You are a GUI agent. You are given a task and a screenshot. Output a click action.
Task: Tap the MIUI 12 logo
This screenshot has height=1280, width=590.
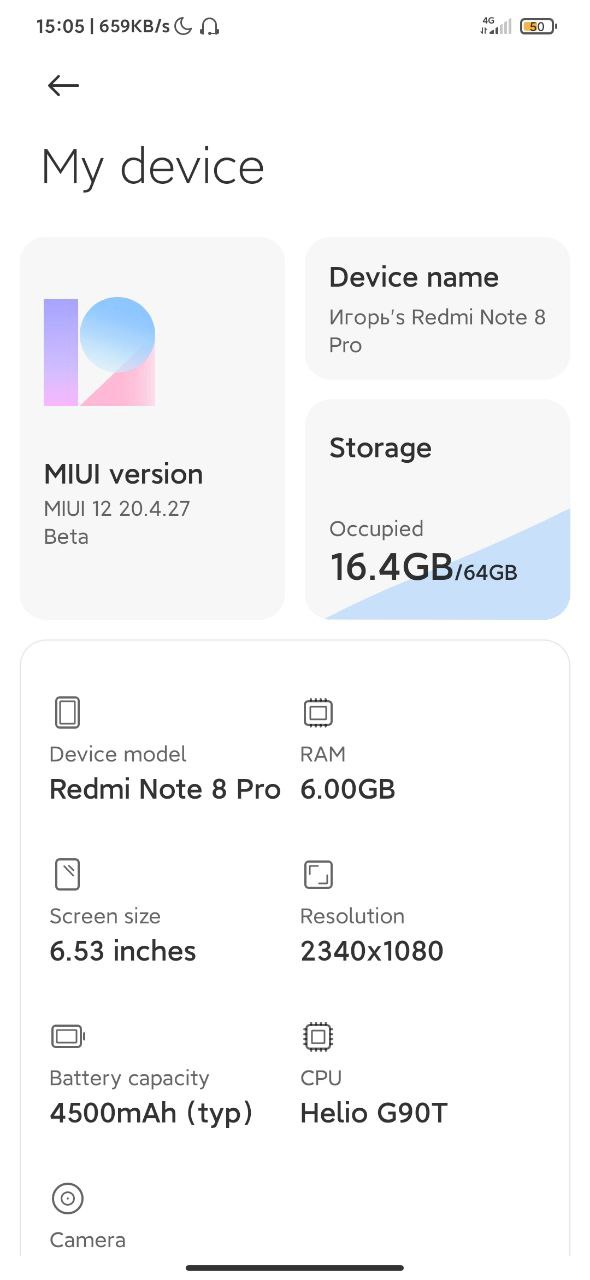click(x=99, y=351)
